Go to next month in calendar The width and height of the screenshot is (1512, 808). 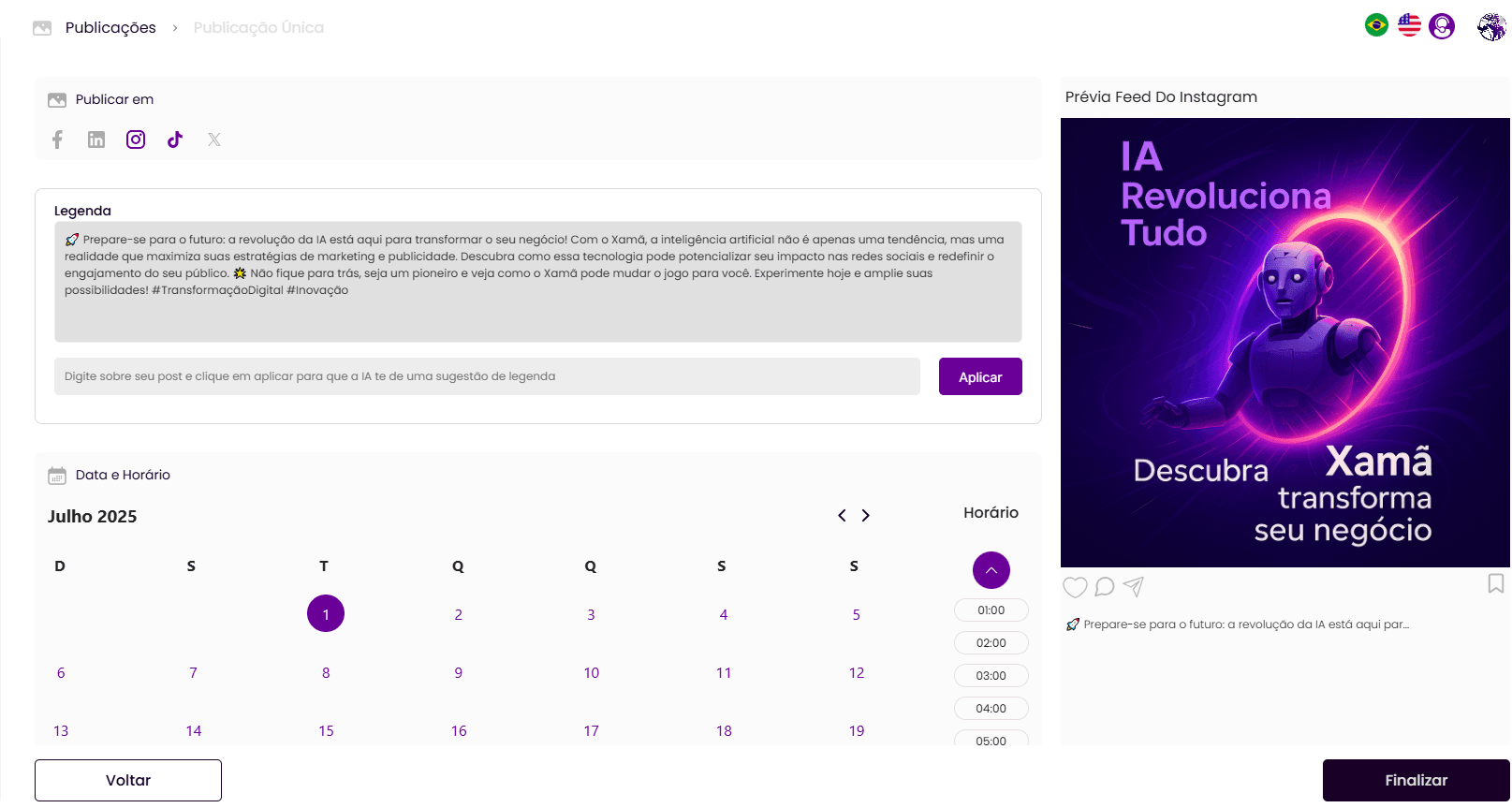(x=866, y=516)
